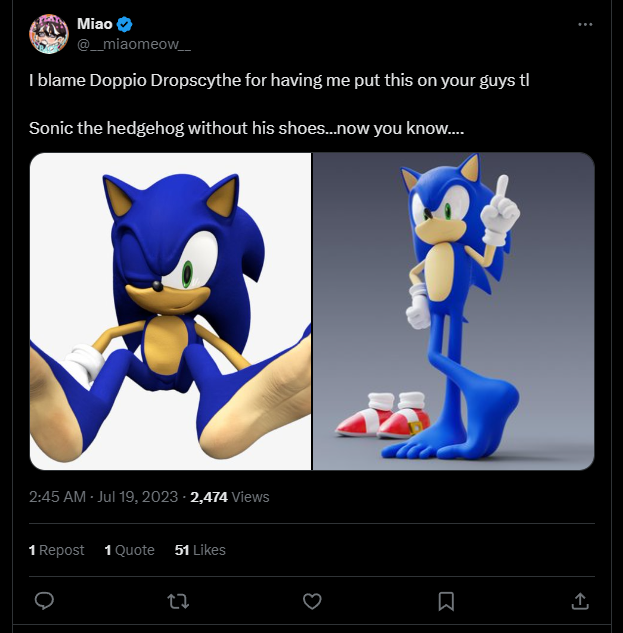Show the 1 Repost list
Image resolution: width=623 pixels, height=633 pixels.
[x=57, y=550]
